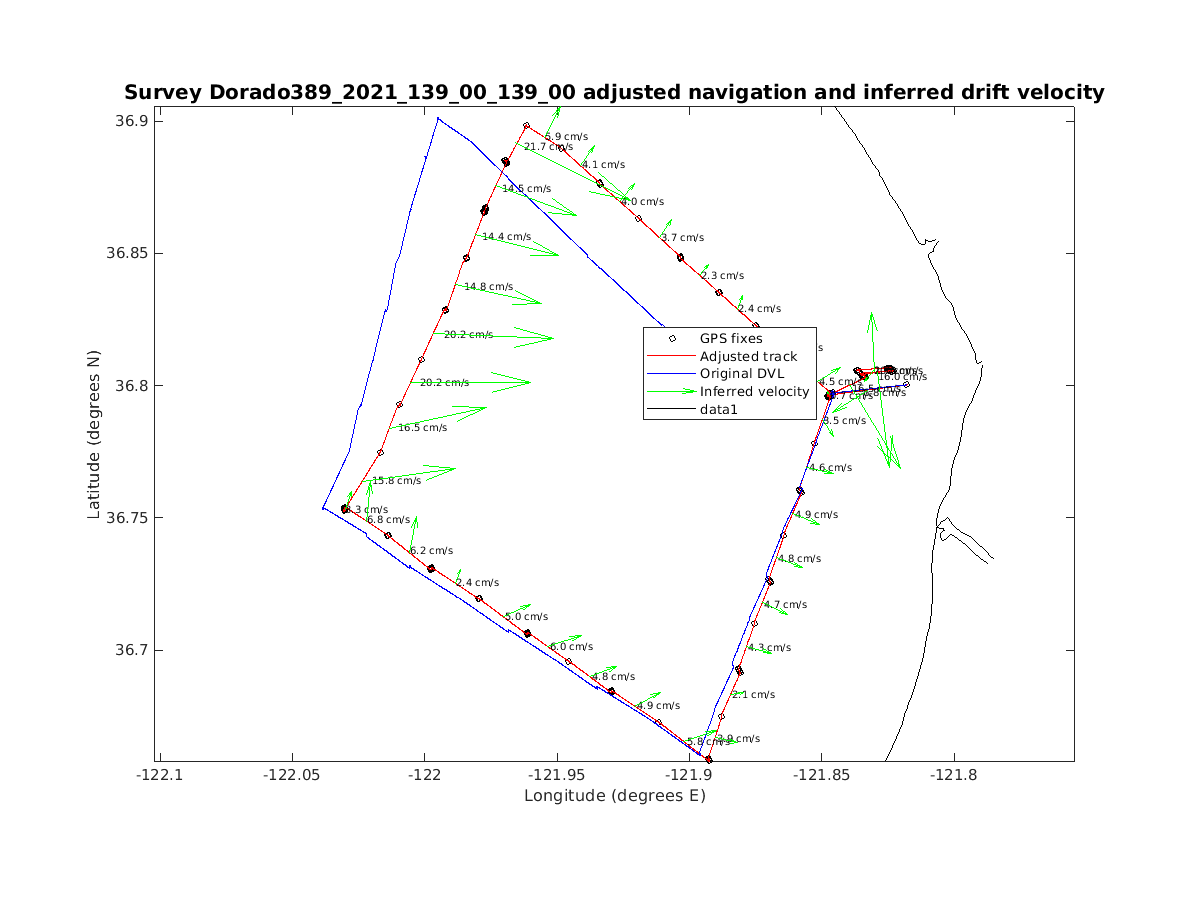Viewport: 1188px width, 900px height.
Task: Click the GPS fixes legend marker
Action: point(672,339)
